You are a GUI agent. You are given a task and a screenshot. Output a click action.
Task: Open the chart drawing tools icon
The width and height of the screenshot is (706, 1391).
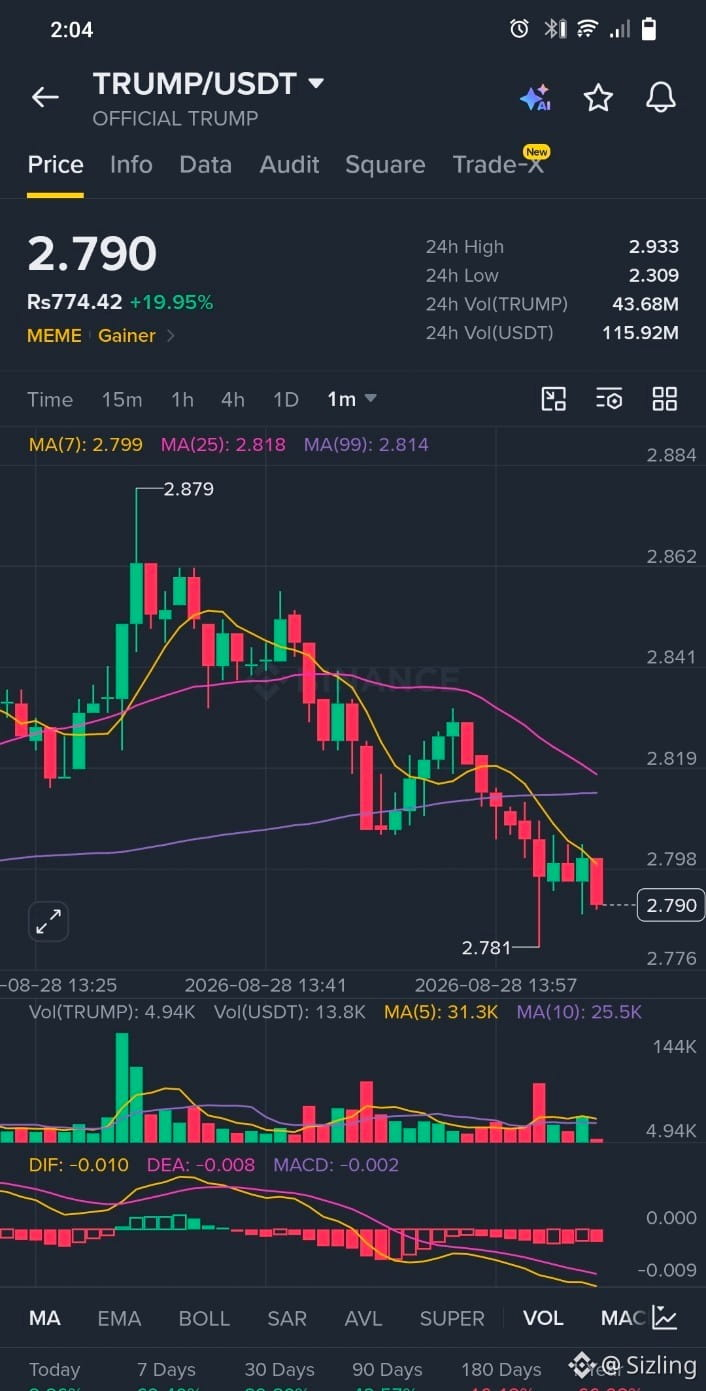(554, 399)
